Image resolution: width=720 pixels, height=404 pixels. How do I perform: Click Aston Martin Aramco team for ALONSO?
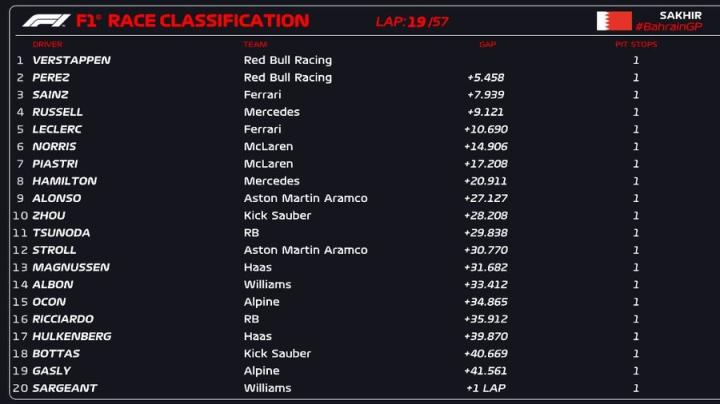(305, 198)
